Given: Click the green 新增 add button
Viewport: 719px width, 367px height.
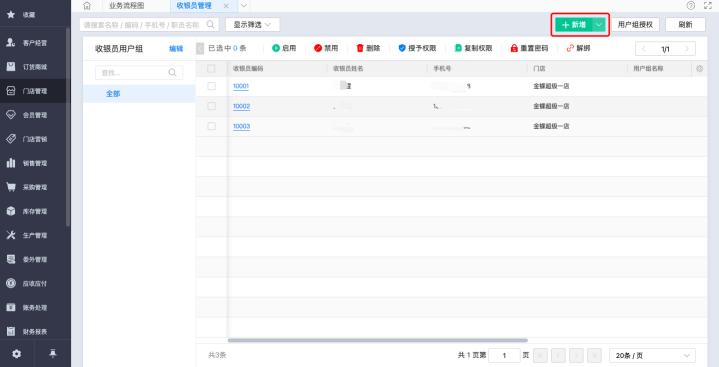Looking at the screenshot, I should coord(574,24).
